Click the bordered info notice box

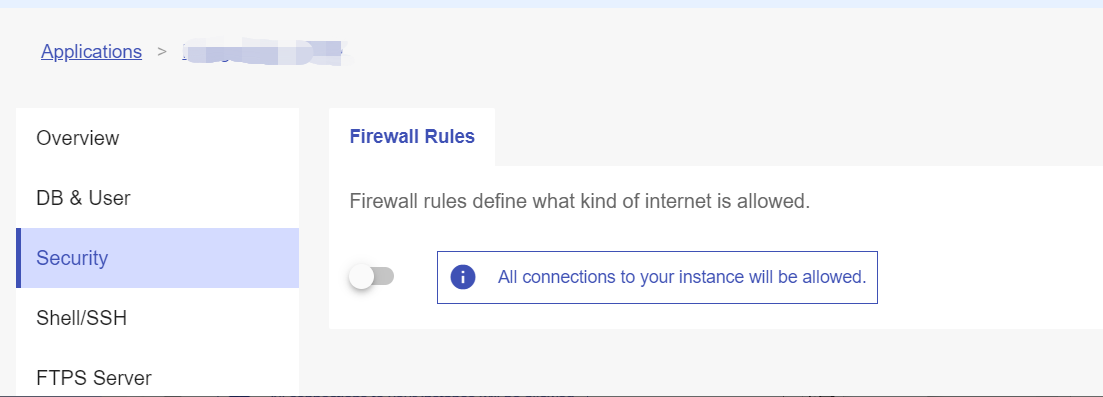coord(657,277)
